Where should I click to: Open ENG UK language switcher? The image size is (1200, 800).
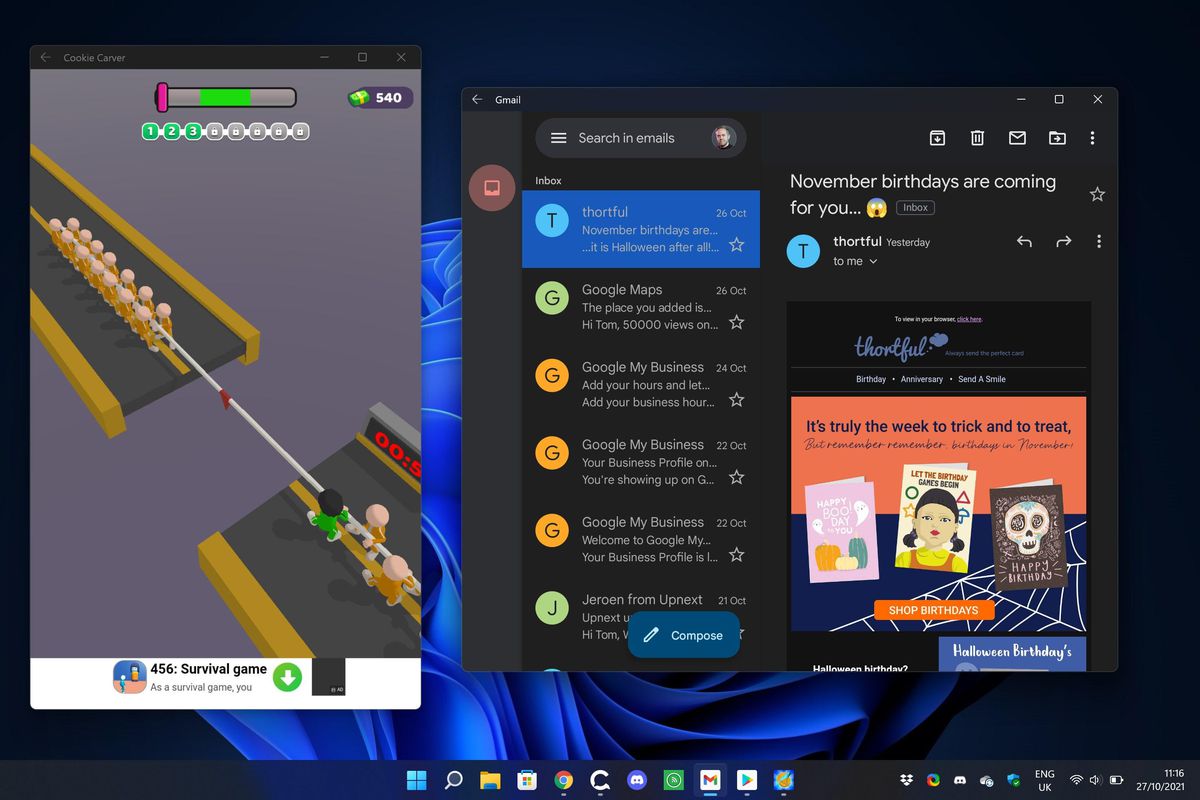[1044, 780]
